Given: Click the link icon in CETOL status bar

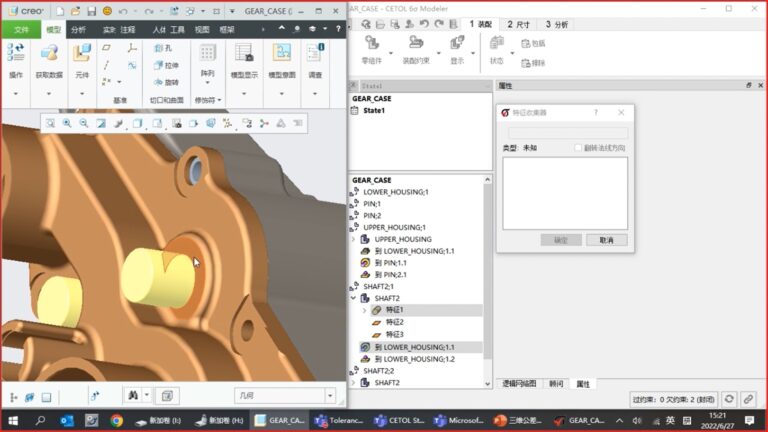Looking at the screenshot, I should coord(748,399).
